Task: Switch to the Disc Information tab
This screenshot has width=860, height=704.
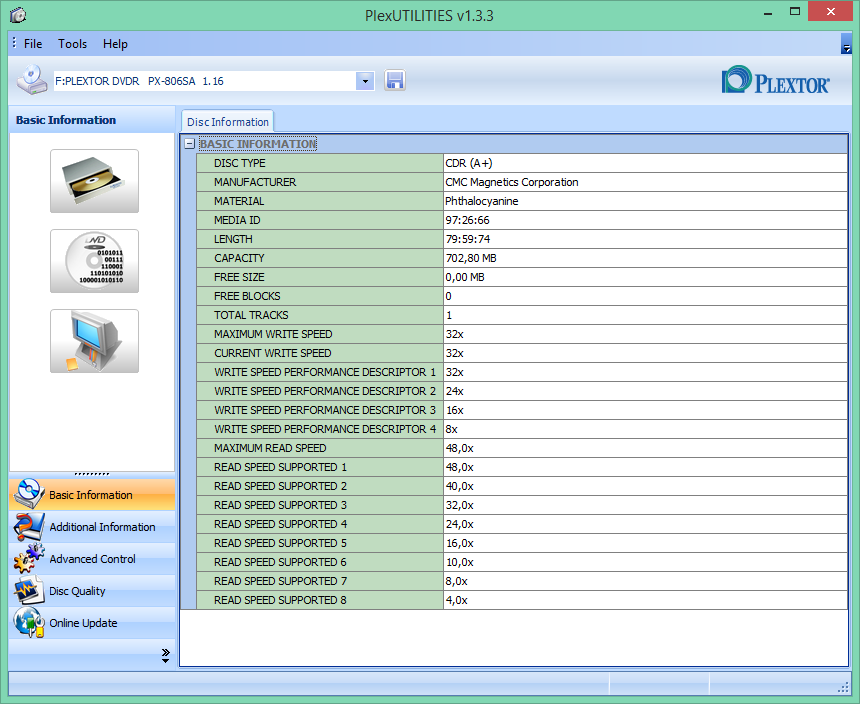Action: pyautogui.click(x=228, y=122)
